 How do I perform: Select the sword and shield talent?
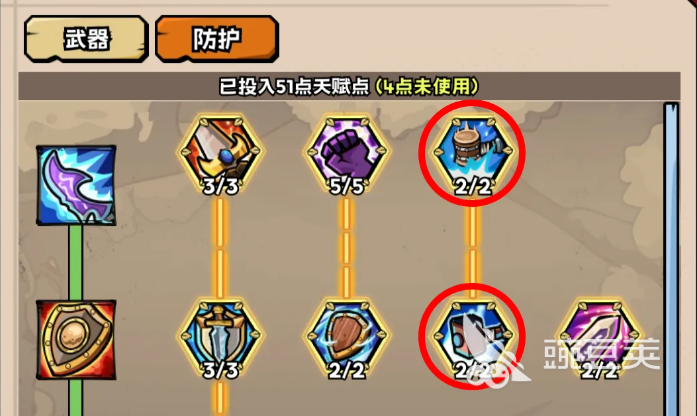[220, 338]
